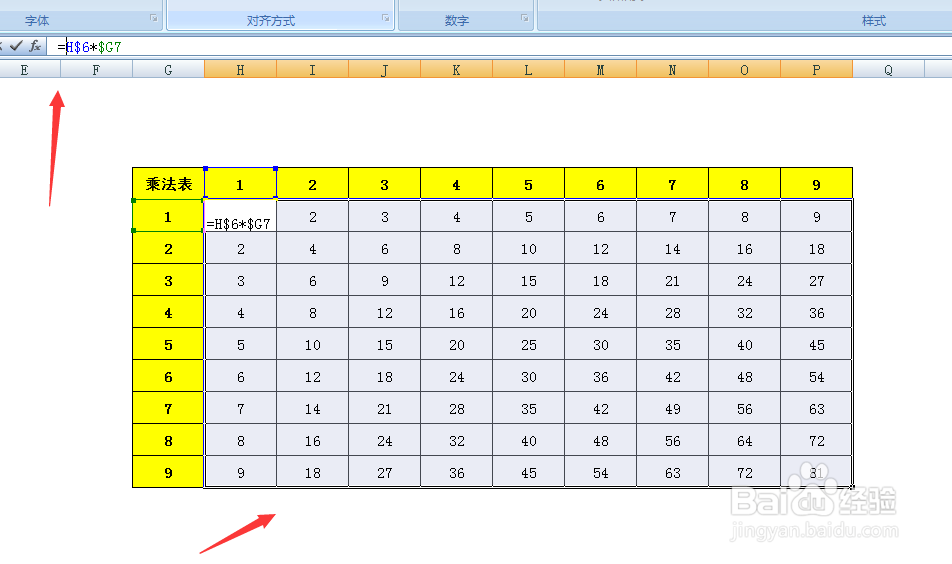Confirm the formula with the checkmark icon
This screenshot has height=564, width=952.
[16, 46]
